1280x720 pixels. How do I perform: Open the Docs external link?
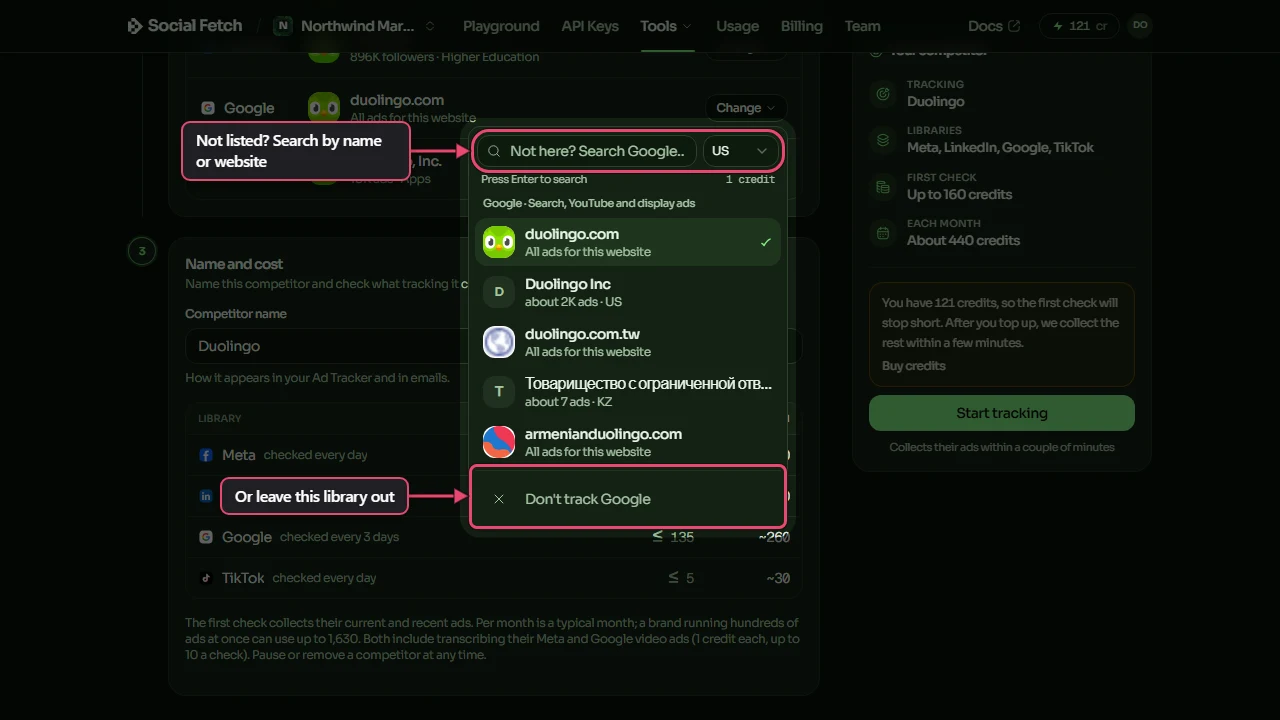(994, 26)
